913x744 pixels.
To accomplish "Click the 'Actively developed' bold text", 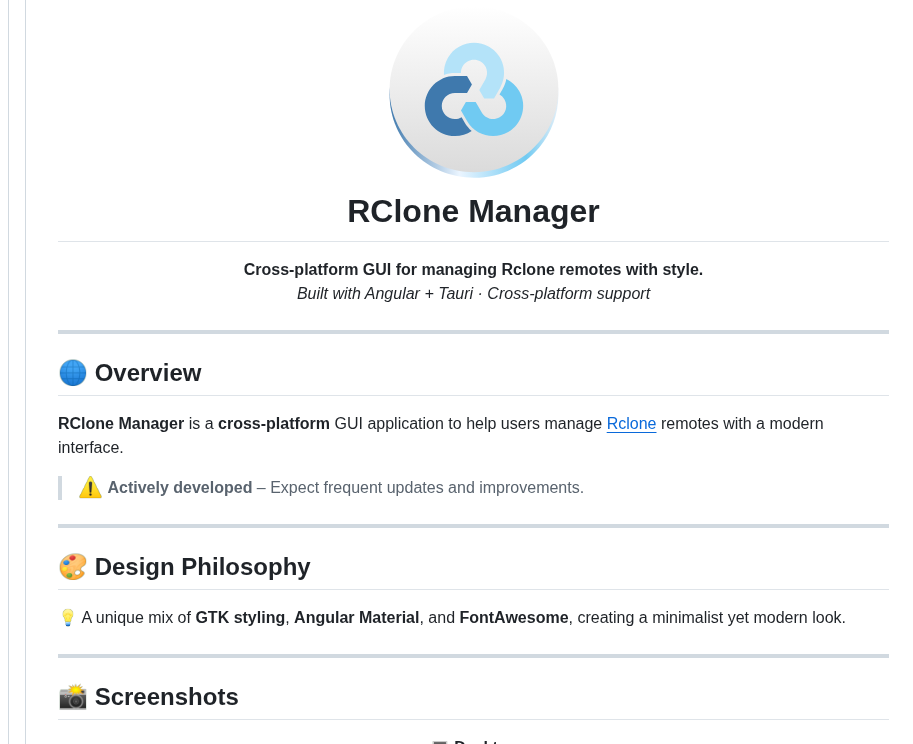I will (x=180, y=488).
